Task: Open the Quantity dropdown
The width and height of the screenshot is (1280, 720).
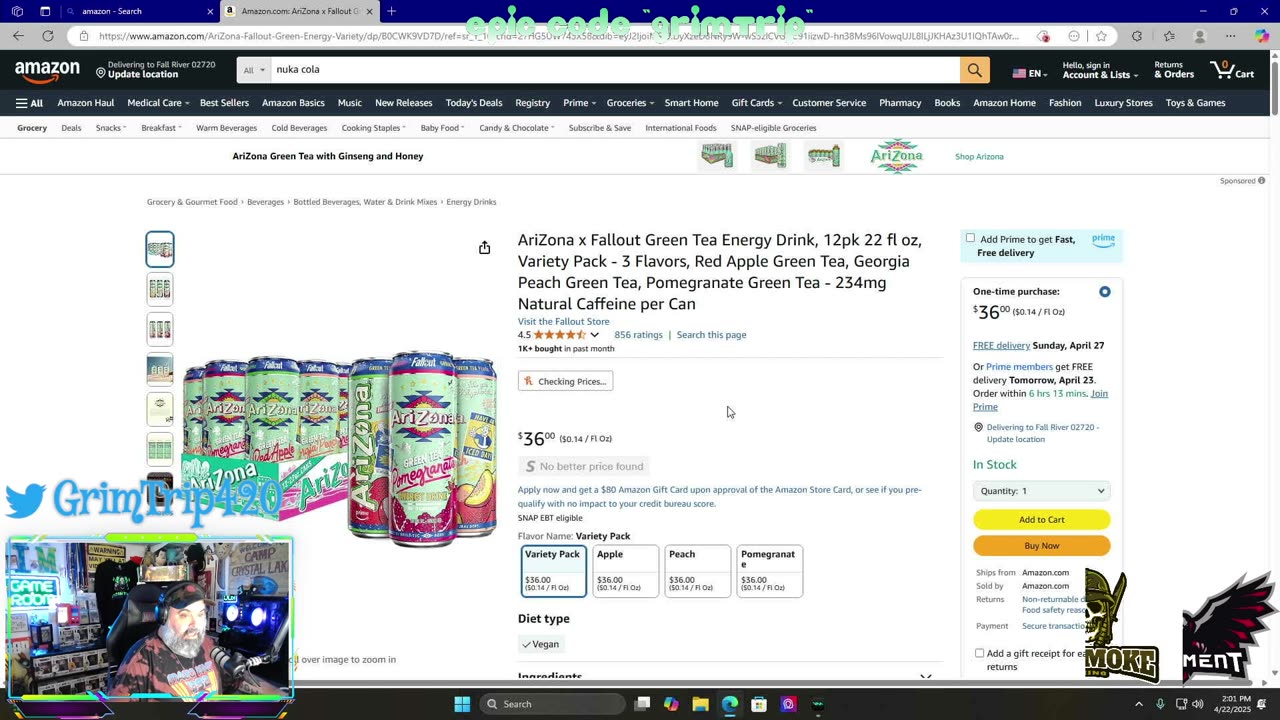Action: [1041, 491]
